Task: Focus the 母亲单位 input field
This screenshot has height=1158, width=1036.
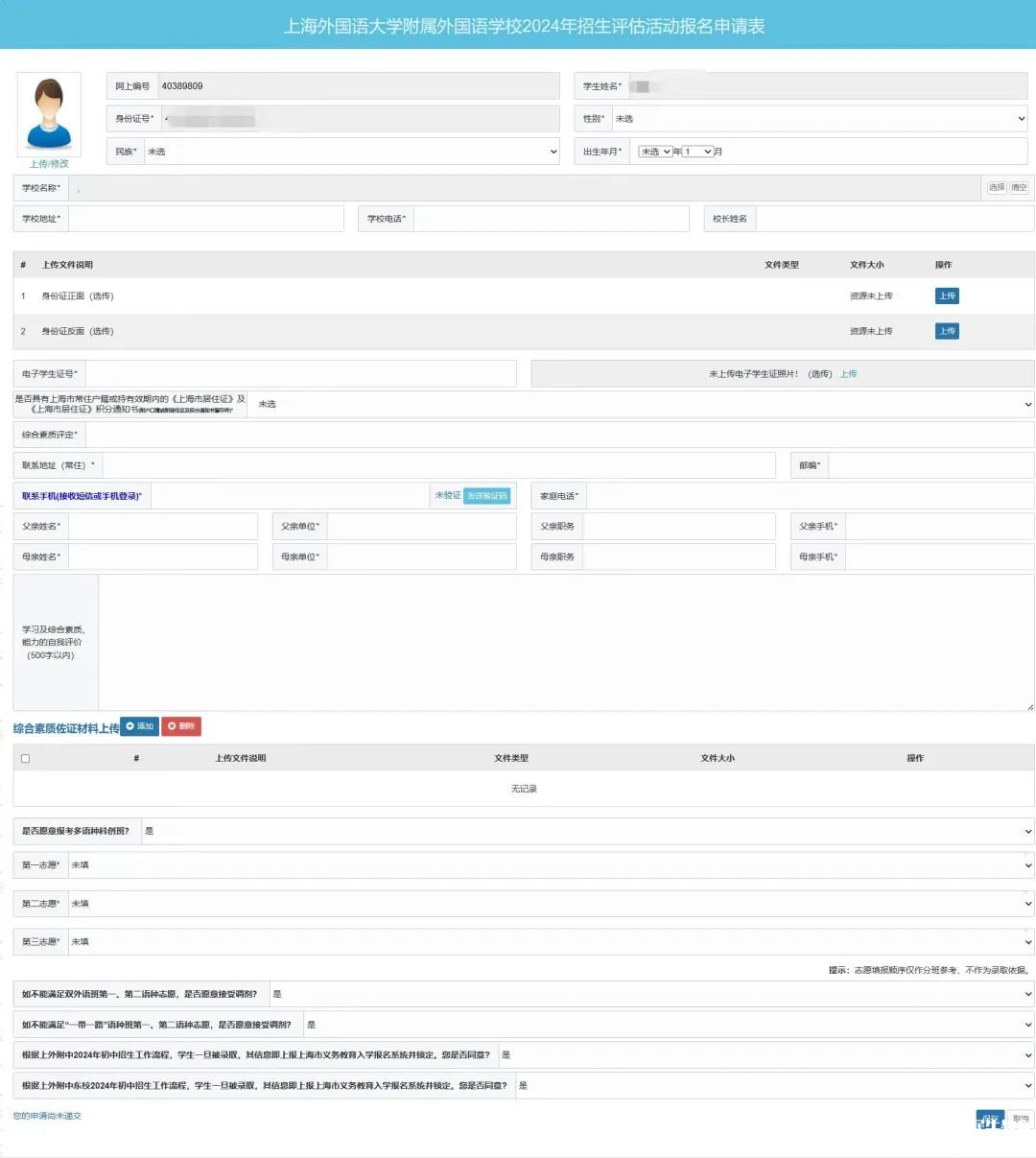Action: click(422, 557)
